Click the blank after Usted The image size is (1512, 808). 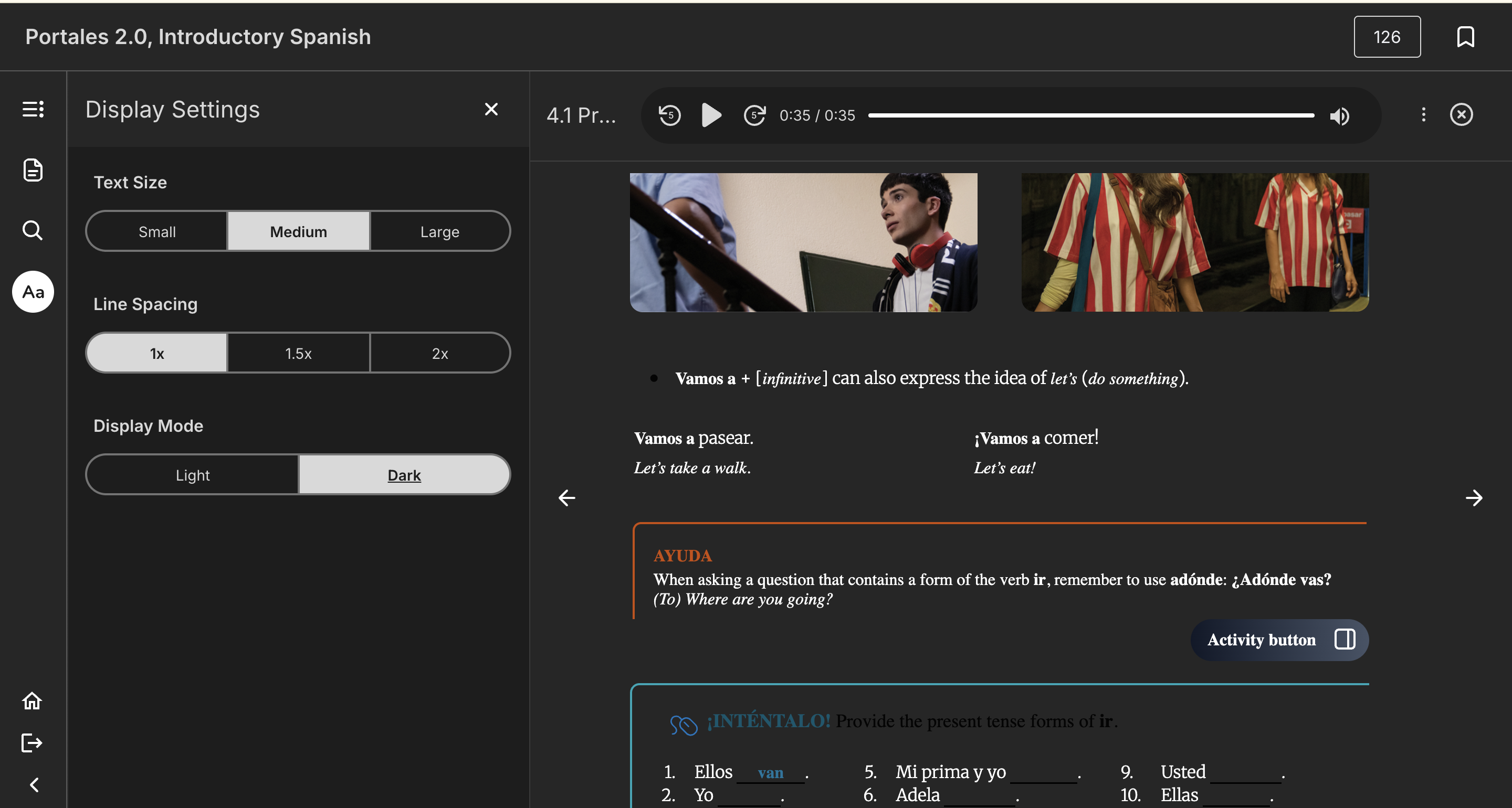(1245, 773)
